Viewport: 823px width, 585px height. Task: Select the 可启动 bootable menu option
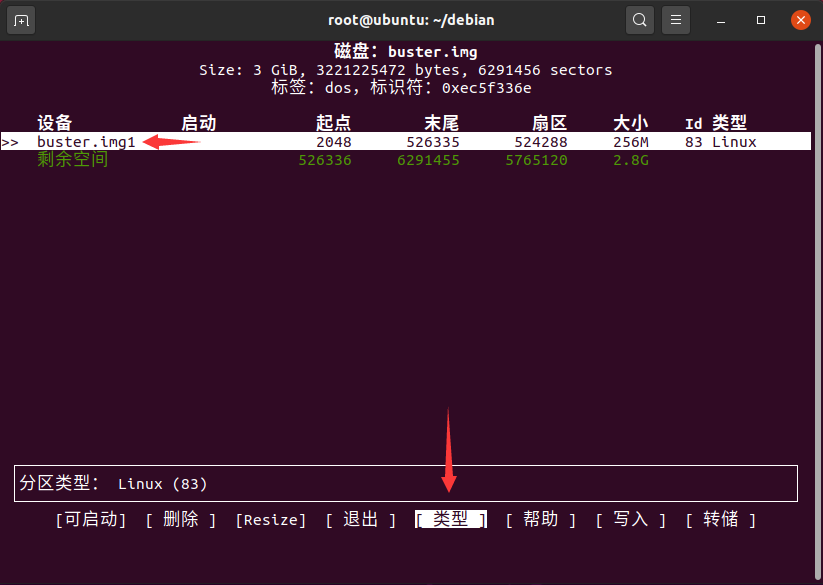click(x=91, y=519)
